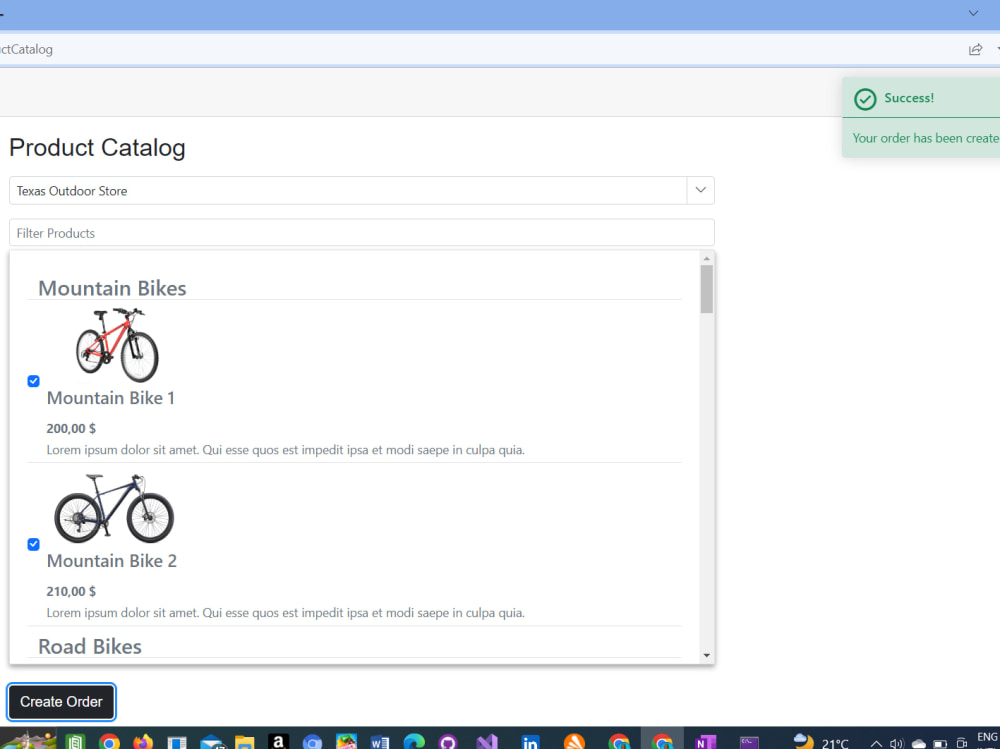Open the terminal icon in the taskbar
1000x749 pixels.
749,742
